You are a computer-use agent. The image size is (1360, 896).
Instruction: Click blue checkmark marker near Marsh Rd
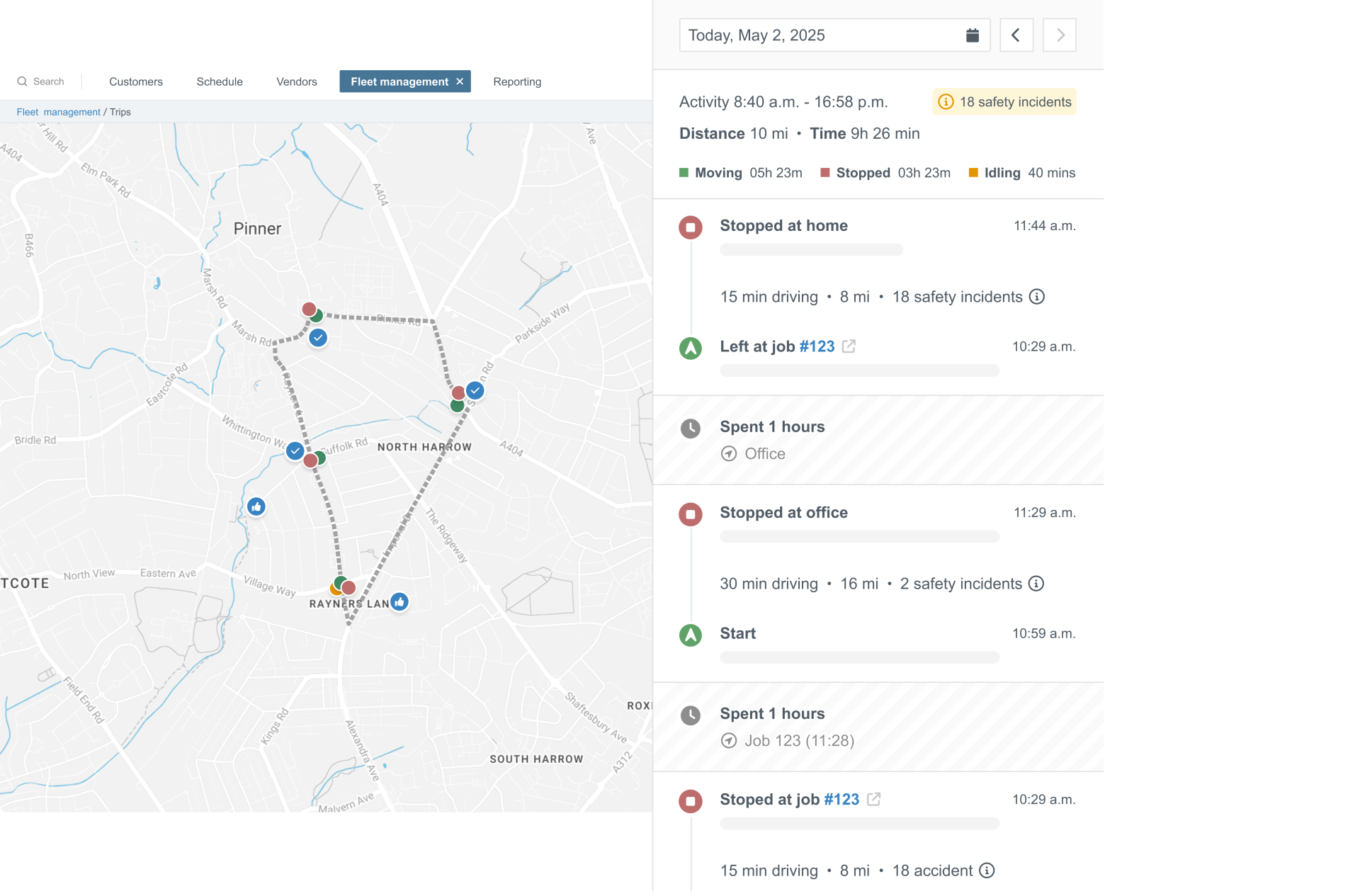[318, 338]
